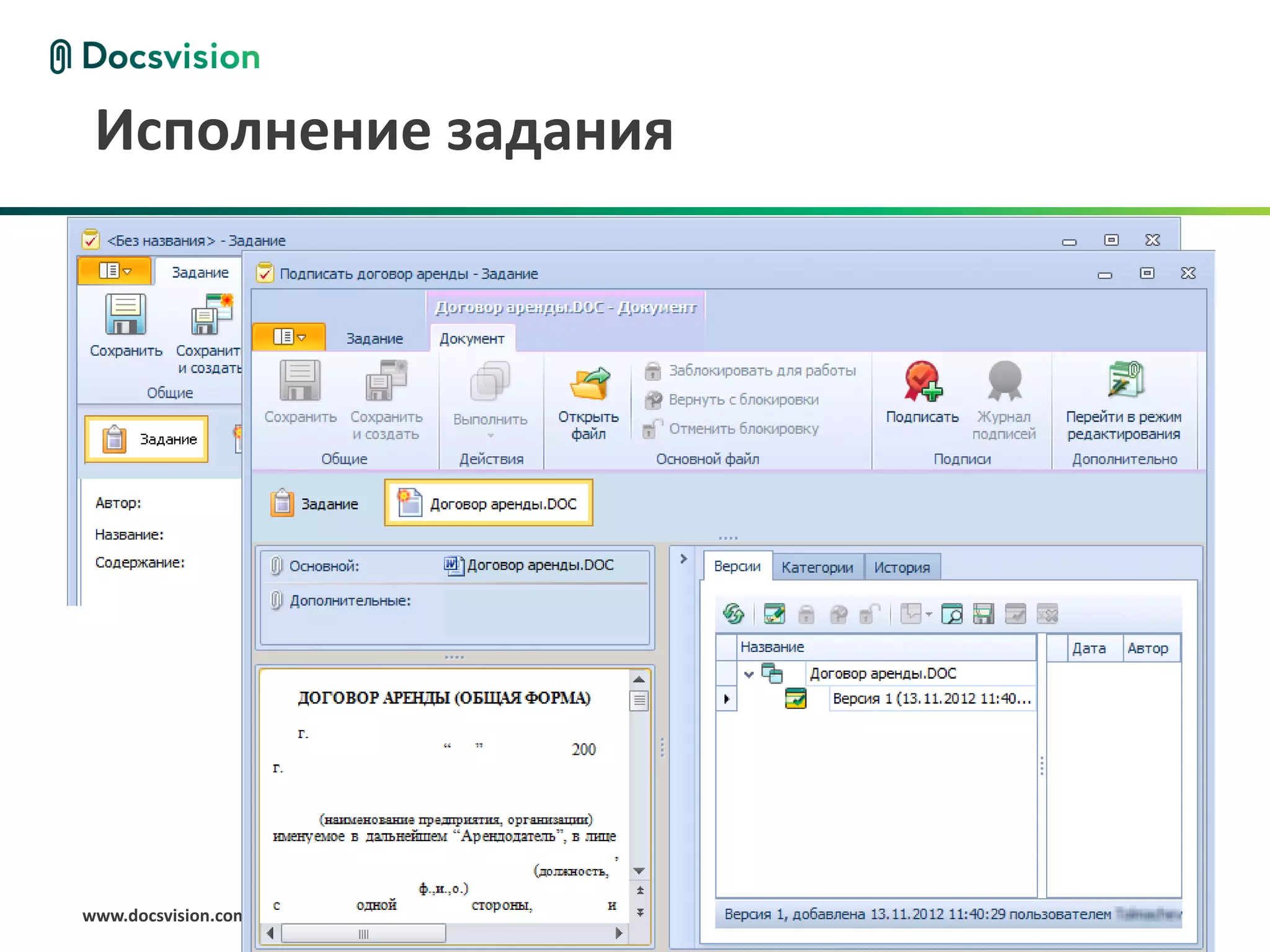Open the Договор аренды.DOC main file link
Image resolution: width=1270 pixels, height=952 pixels.
(x=540, y=565)
